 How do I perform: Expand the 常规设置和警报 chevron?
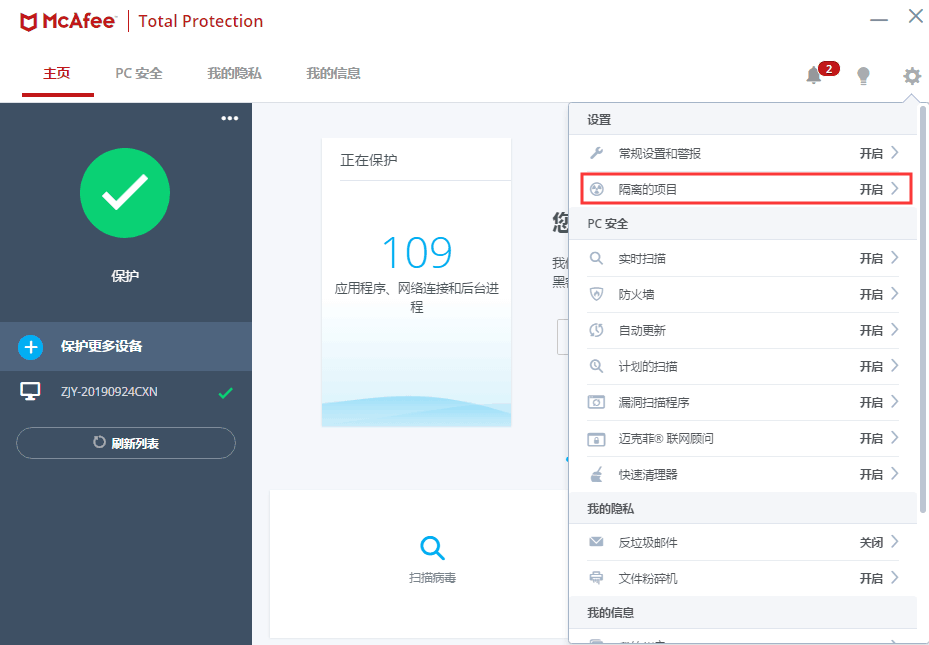(x=895, y=153)
